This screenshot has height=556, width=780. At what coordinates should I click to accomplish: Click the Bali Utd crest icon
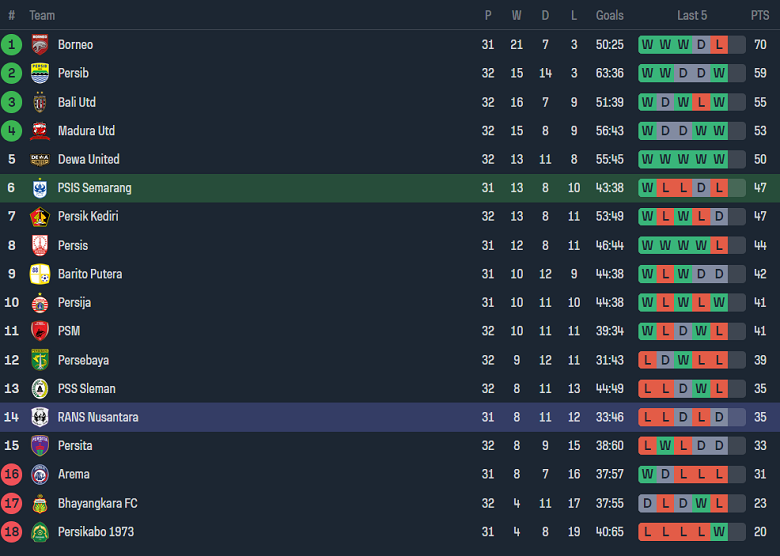pyautogui.click(x=40, y=102)
